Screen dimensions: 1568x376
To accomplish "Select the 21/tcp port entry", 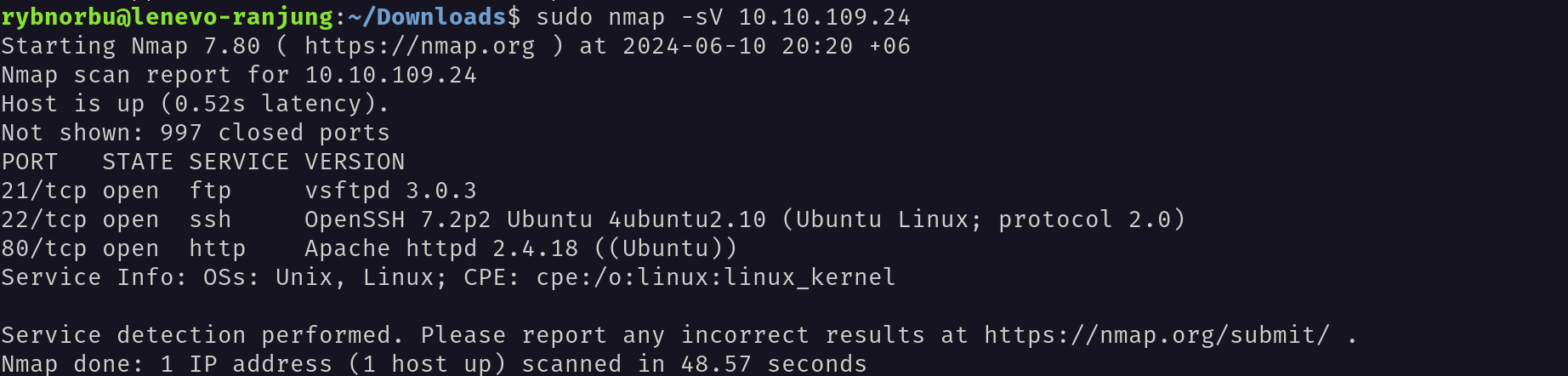I will pos(44,191).
